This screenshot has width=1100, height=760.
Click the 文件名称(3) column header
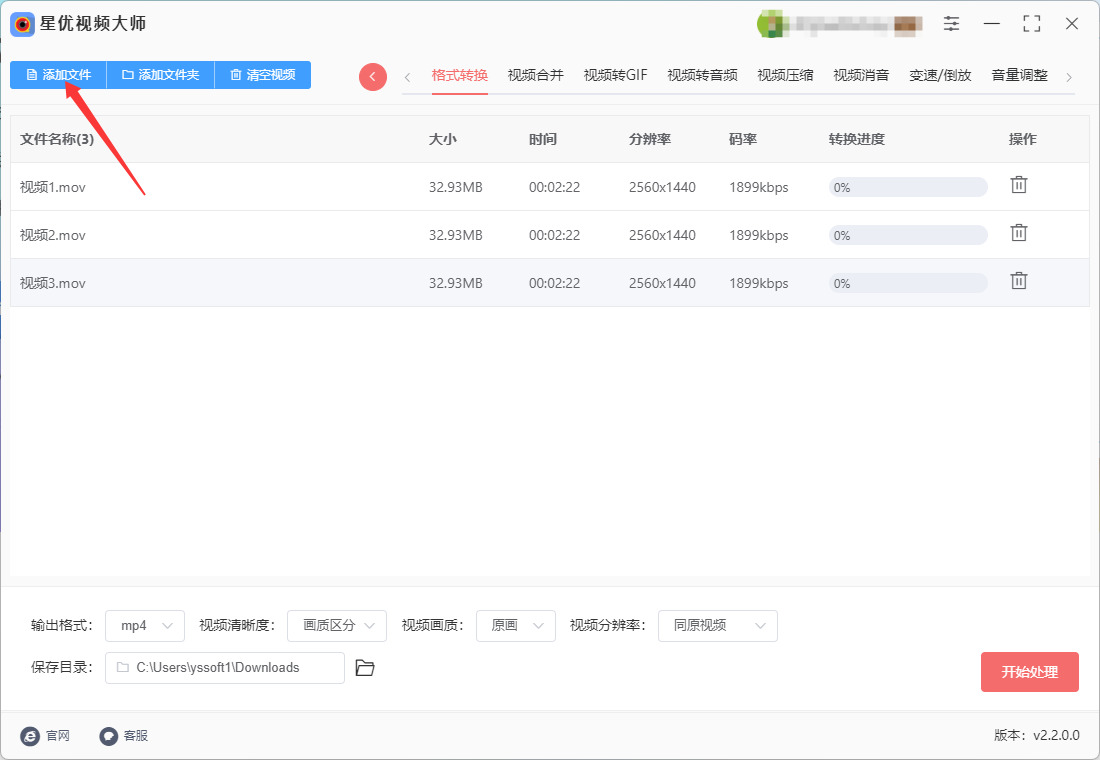(x=57, y=139)
